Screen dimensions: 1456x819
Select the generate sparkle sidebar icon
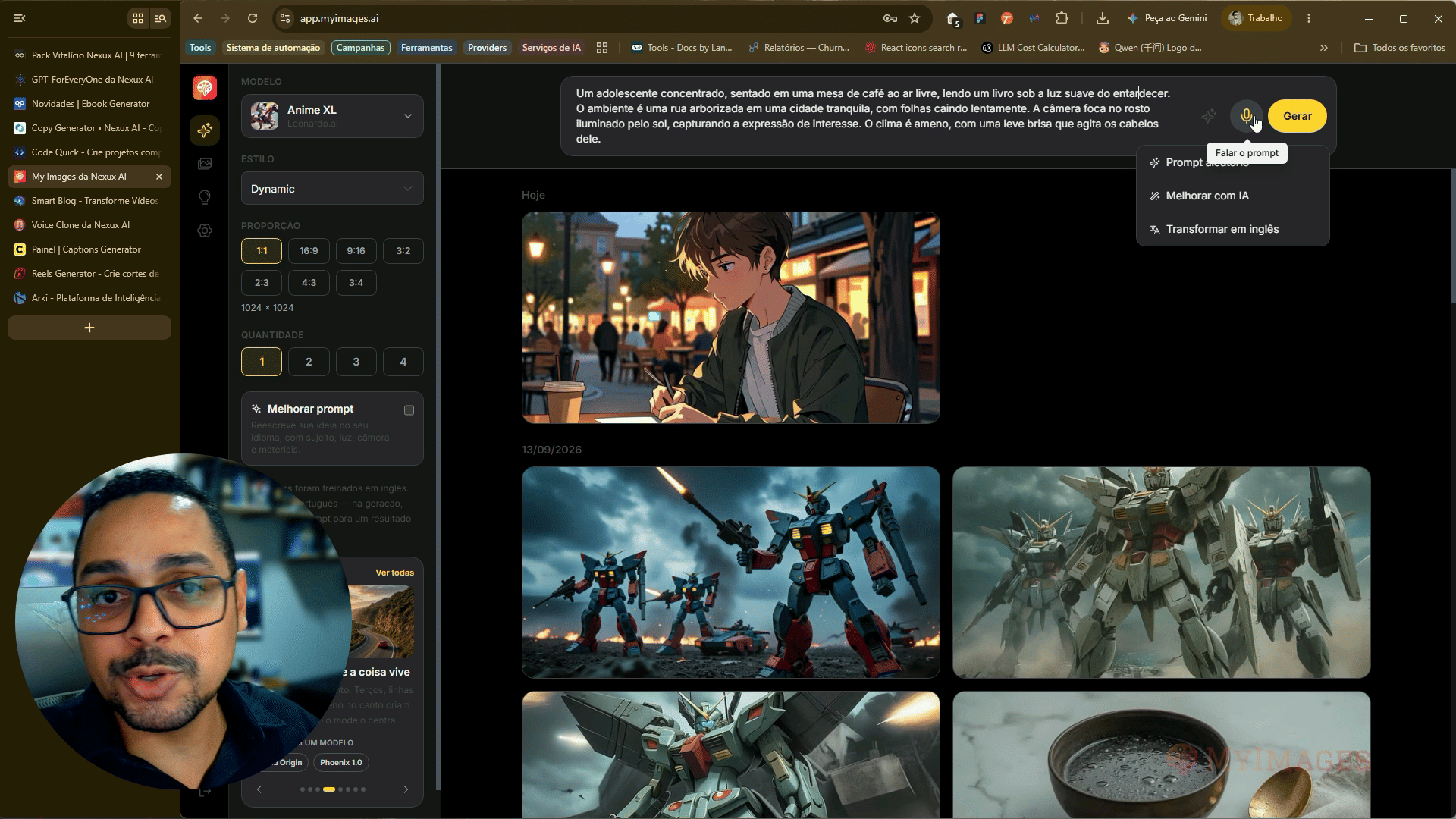tap(205, 130)
